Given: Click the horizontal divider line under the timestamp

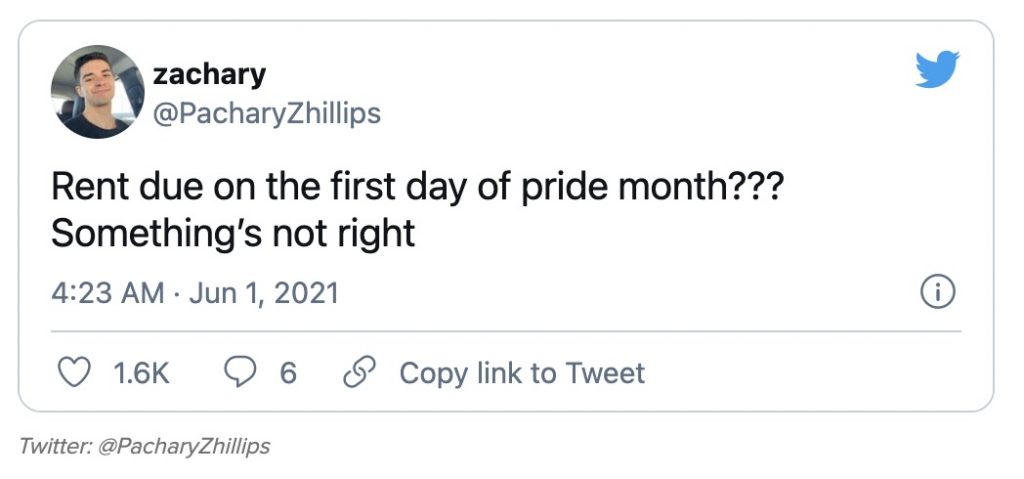Looking at the screenshot, I should pyautogui.click(x=505, y=331).
